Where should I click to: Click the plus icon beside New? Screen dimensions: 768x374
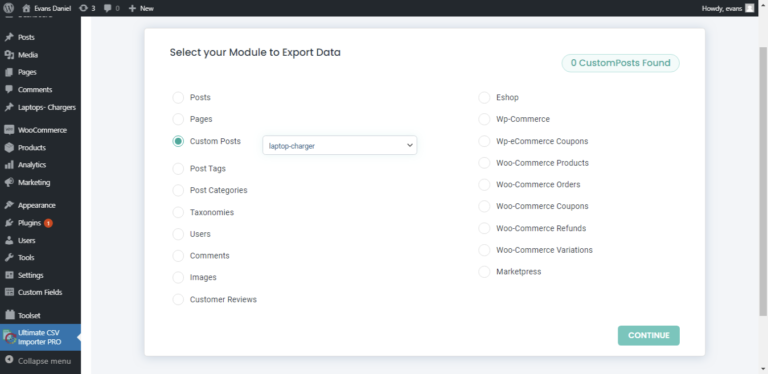(x=132, y=8)
